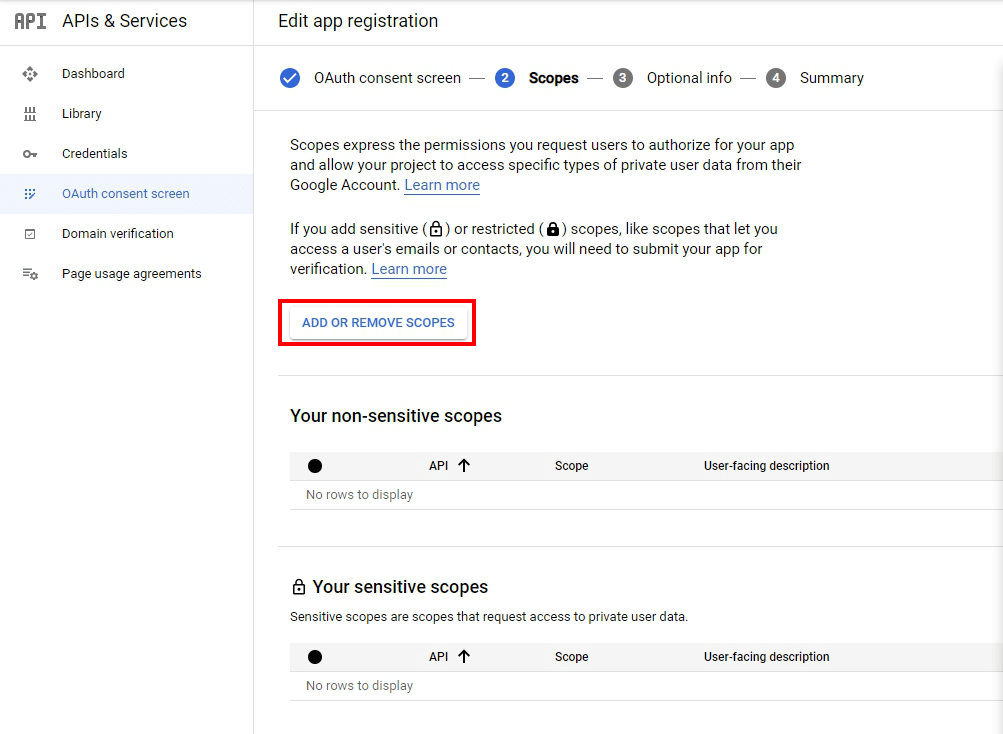
Task: Click the Dashboard icon in sidebar
Action: tap(30, 74)
